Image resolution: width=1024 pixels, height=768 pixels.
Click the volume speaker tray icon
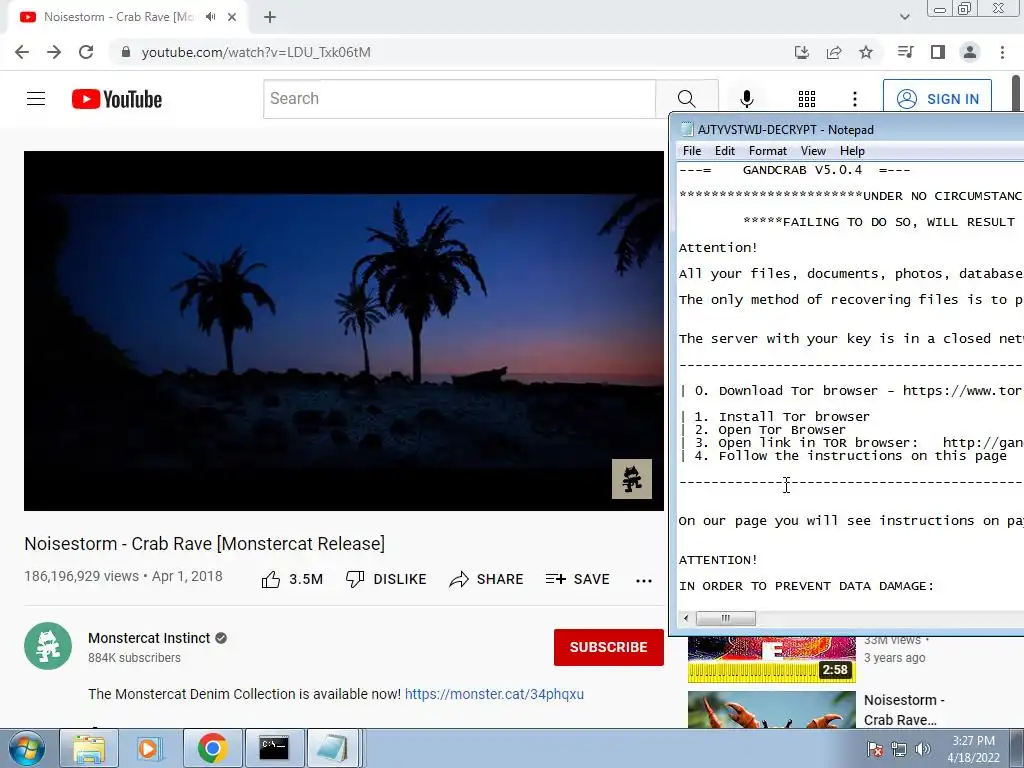coord(923,749)
